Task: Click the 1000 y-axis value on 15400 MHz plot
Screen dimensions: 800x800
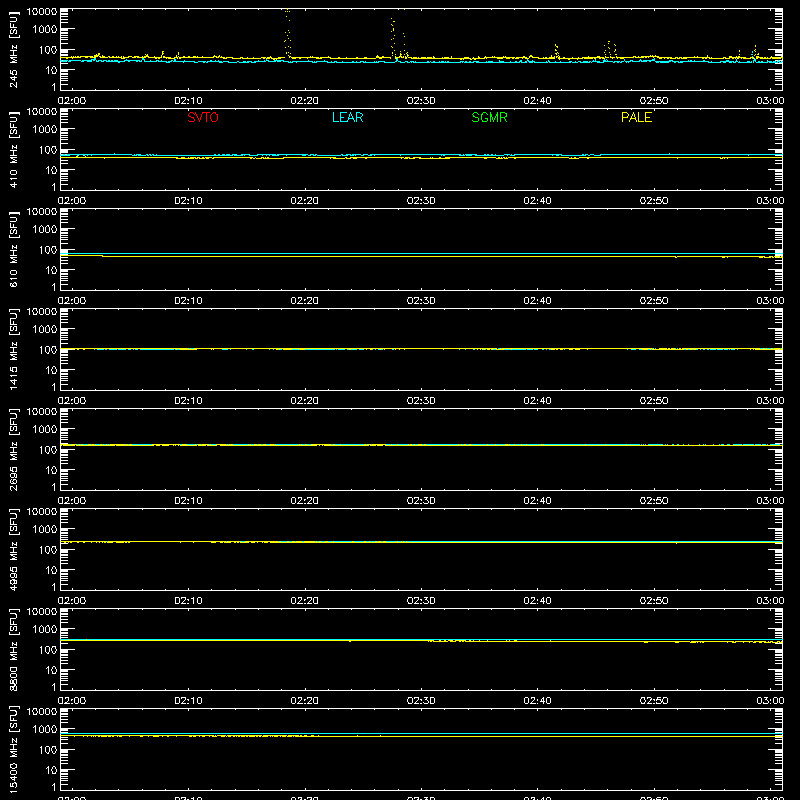Action: click(45, 730)
